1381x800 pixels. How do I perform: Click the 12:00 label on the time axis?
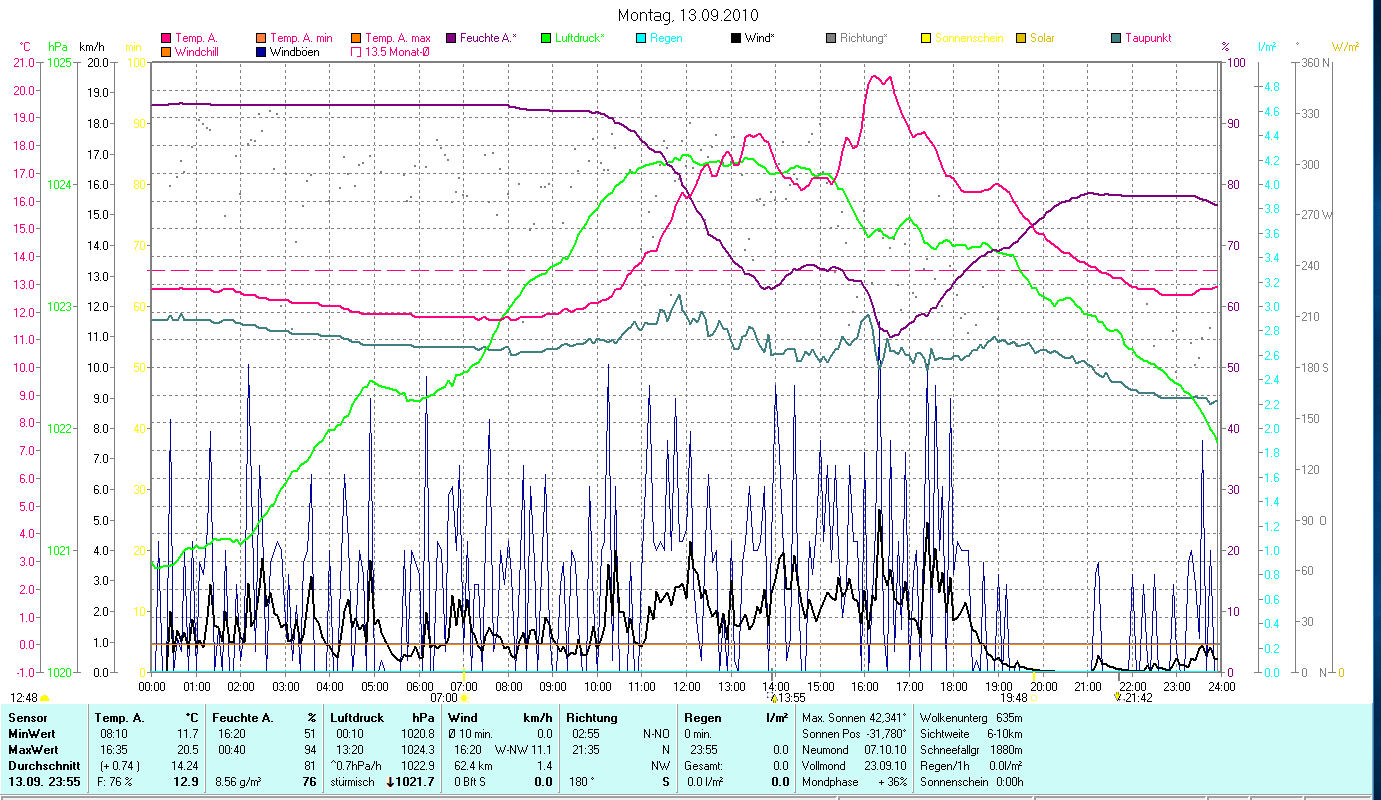coord(687,687)
